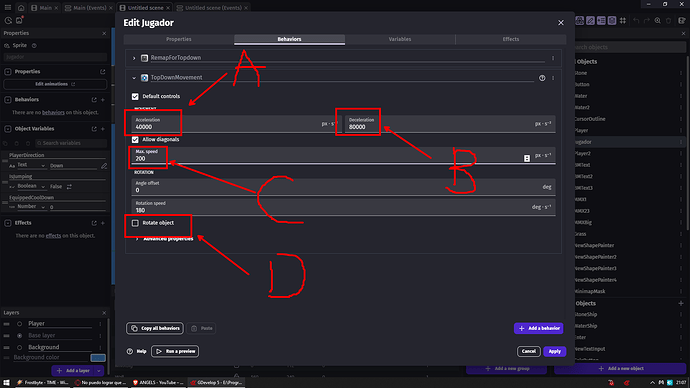Enable the Rotate object checkbox
The height and width of the screenshot is (388, 690).
(135, 223)
